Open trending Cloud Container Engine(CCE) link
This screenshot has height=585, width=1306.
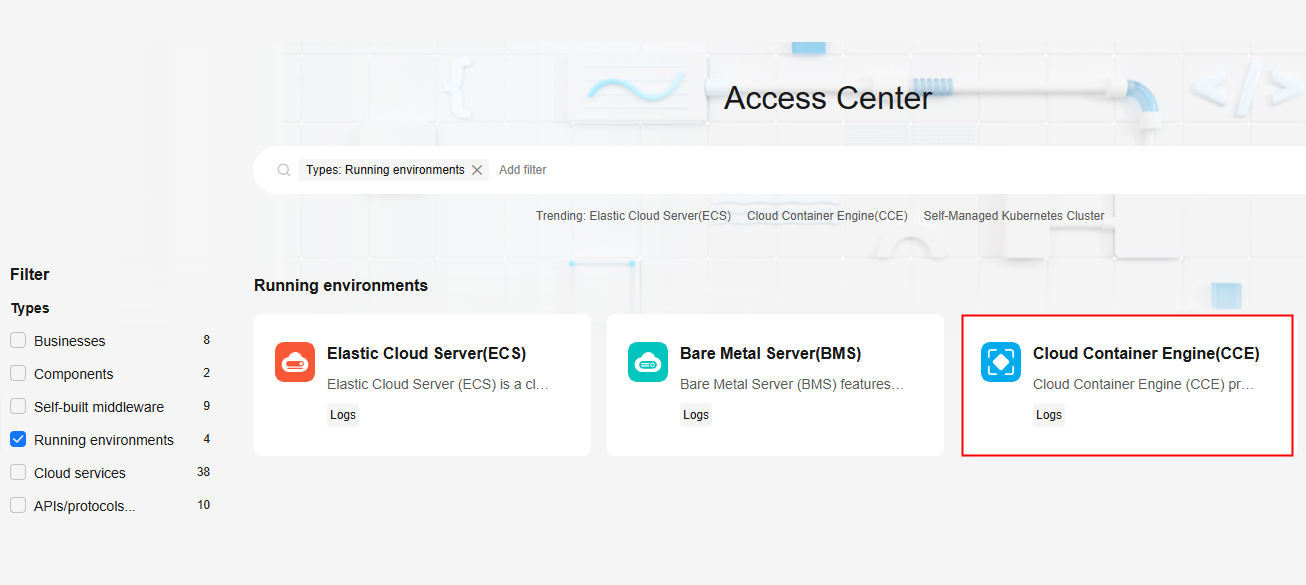[x=827, y=216]
